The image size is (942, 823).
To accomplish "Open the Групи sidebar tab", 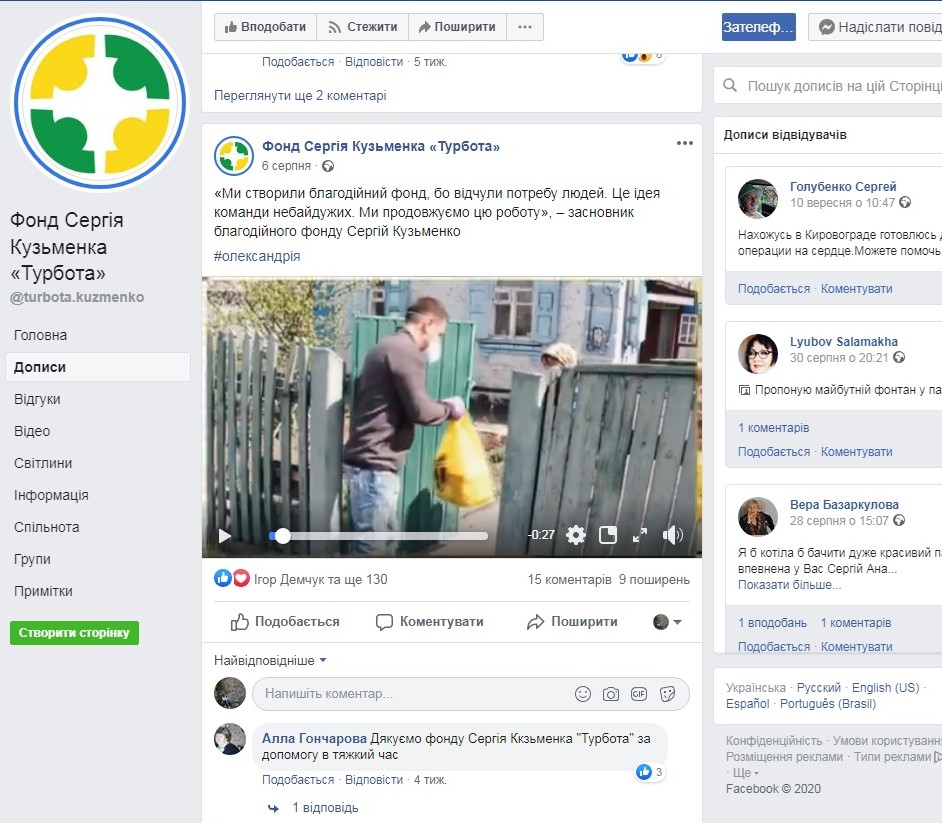I will (32, 559).
